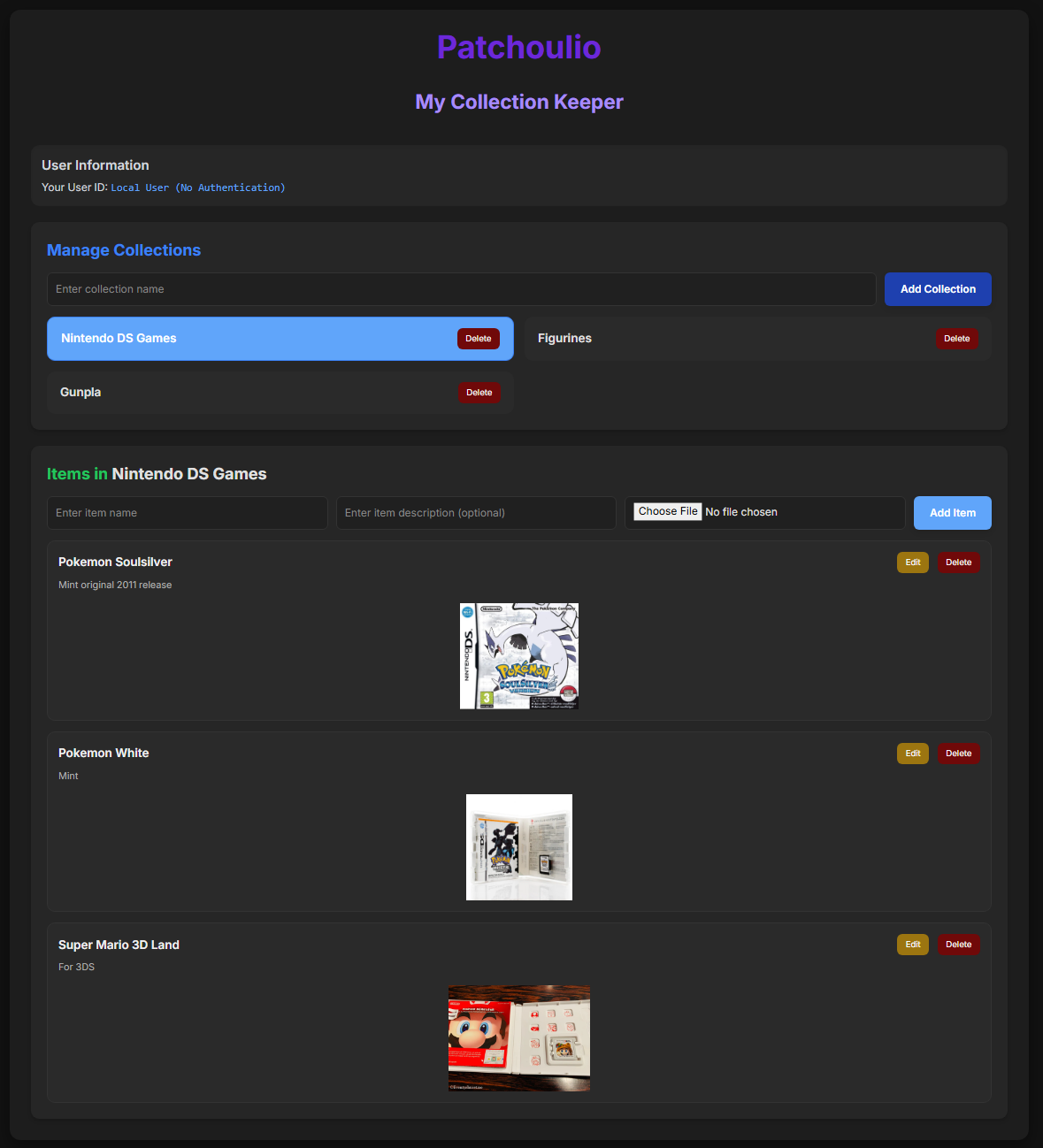Focus the item description optional field

[x=476, y=513]
